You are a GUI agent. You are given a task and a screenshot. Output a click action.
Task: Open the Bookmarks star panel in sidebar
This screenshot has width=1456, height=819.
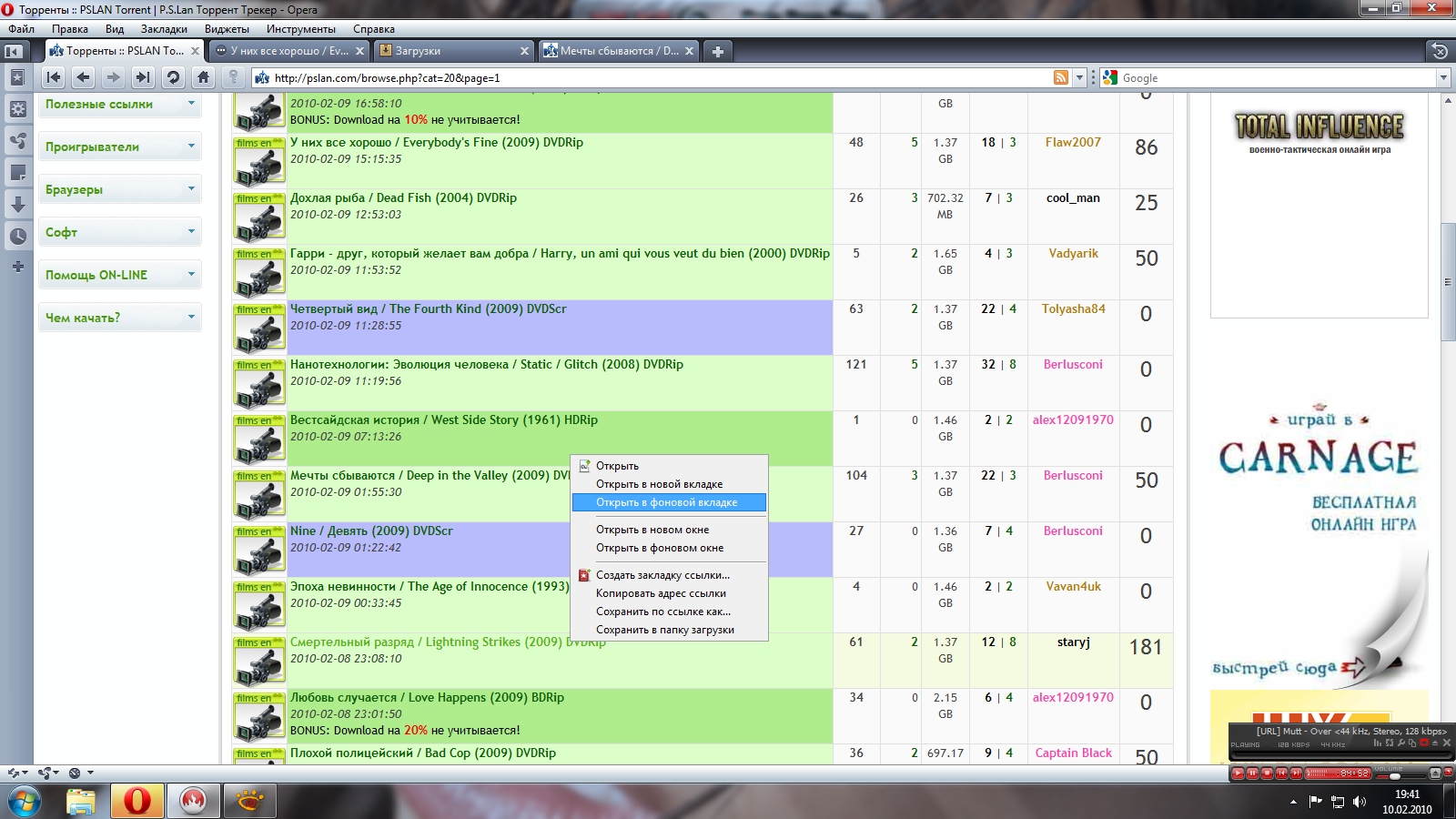[x=17, y=77]
